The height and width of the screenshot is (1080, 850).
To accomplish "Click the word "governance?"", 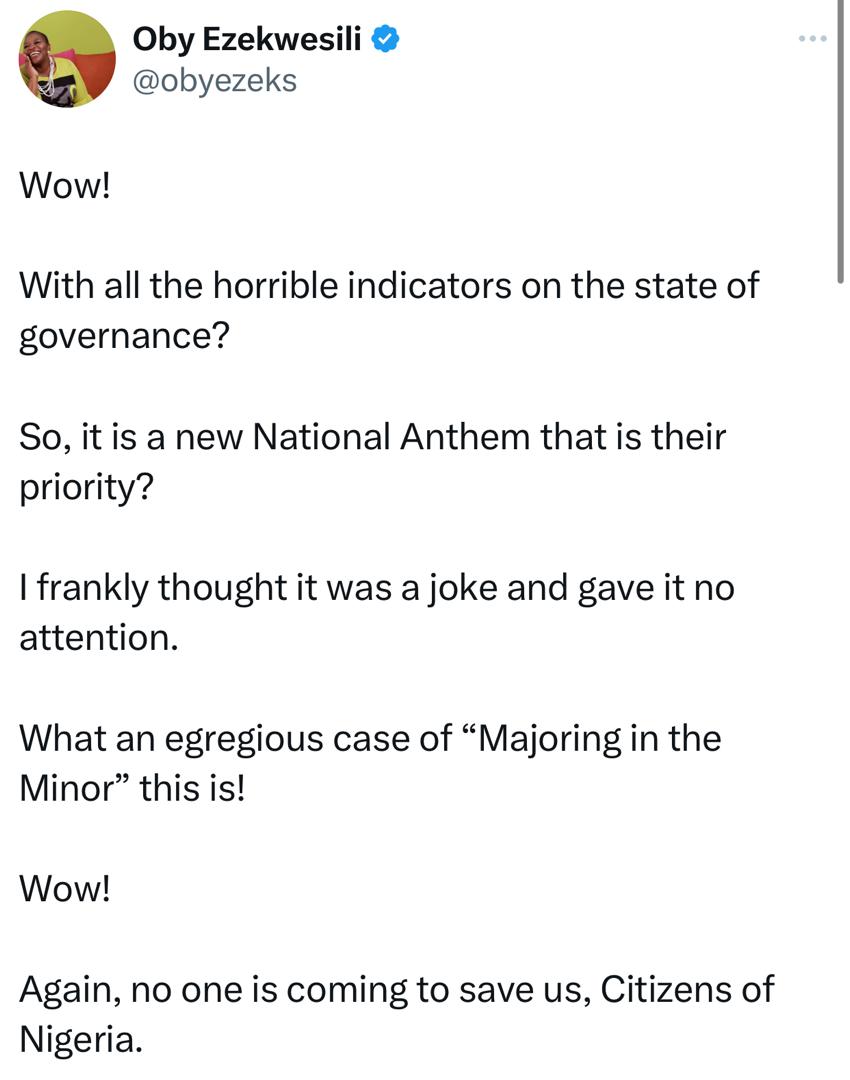I will point(125,336).
